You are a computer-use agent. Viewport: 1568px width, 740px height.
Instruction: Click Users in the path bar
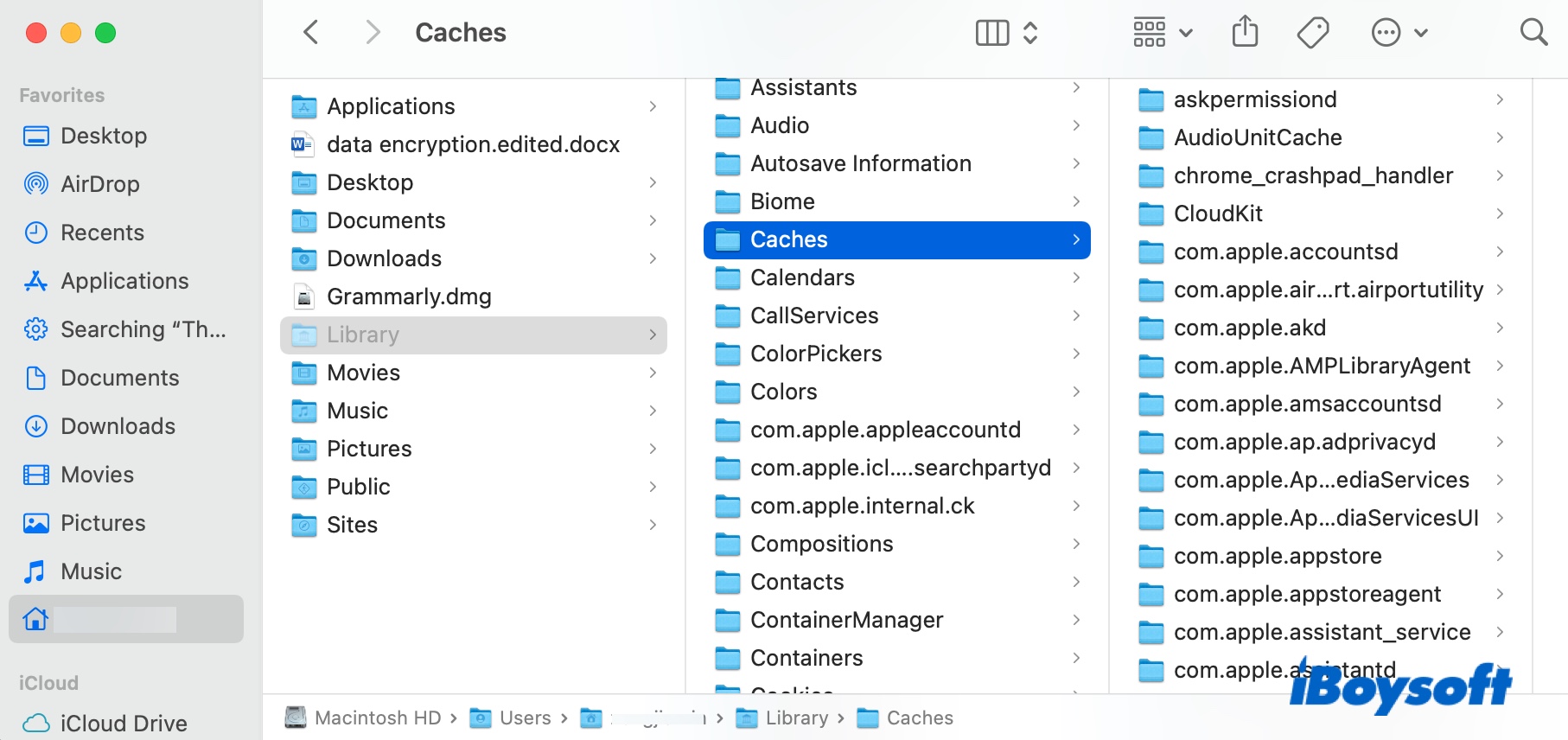525,718
